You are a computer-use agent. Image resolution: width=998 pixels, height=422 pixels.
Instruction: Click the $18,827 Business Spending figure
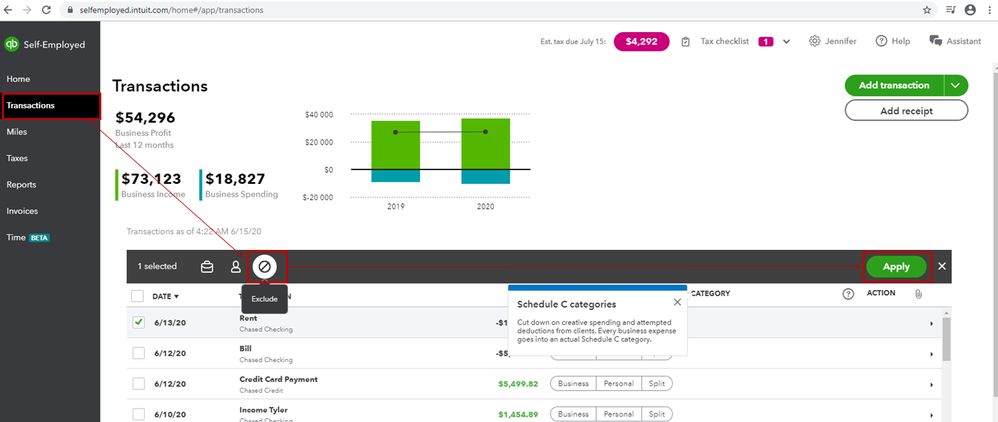[x=235, y=179]
